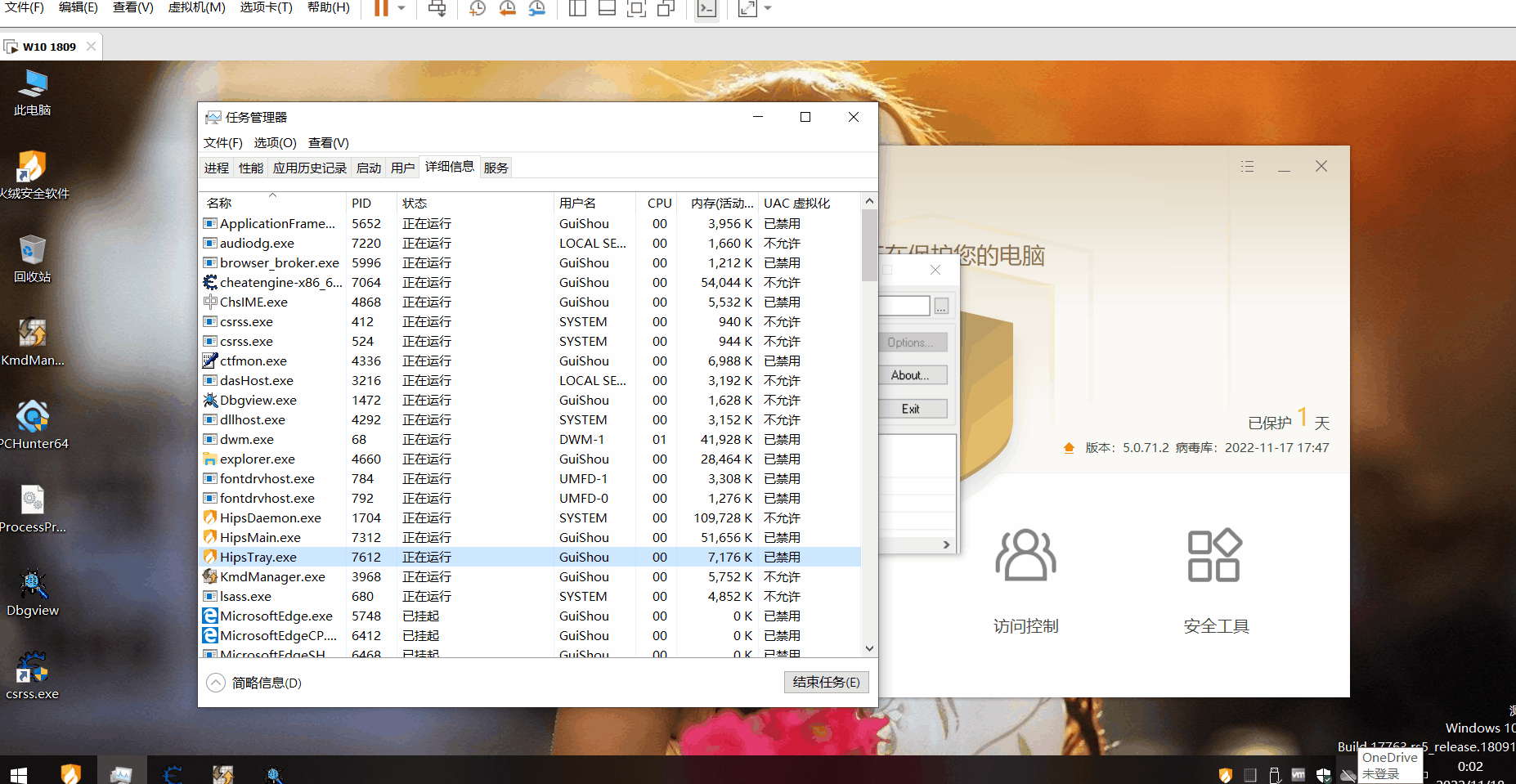Pause the virtual machine from VMware toolbar
Screen dimensions: 1516x784
pyautogui.click(x=381, y=8)
